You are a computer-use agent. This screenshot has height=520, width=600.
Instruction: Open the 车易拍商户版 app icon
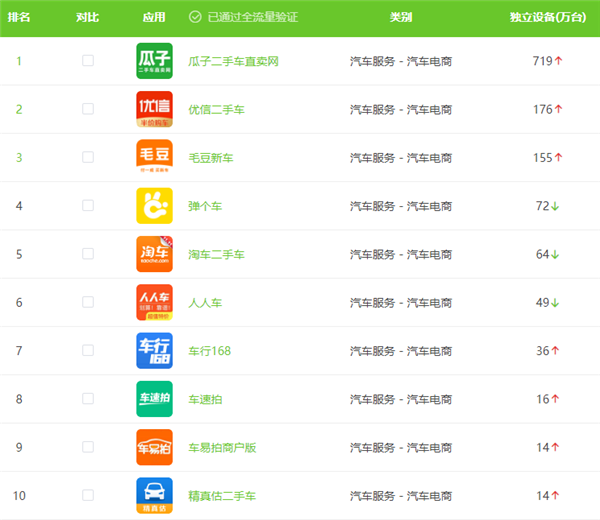(154, 447)
